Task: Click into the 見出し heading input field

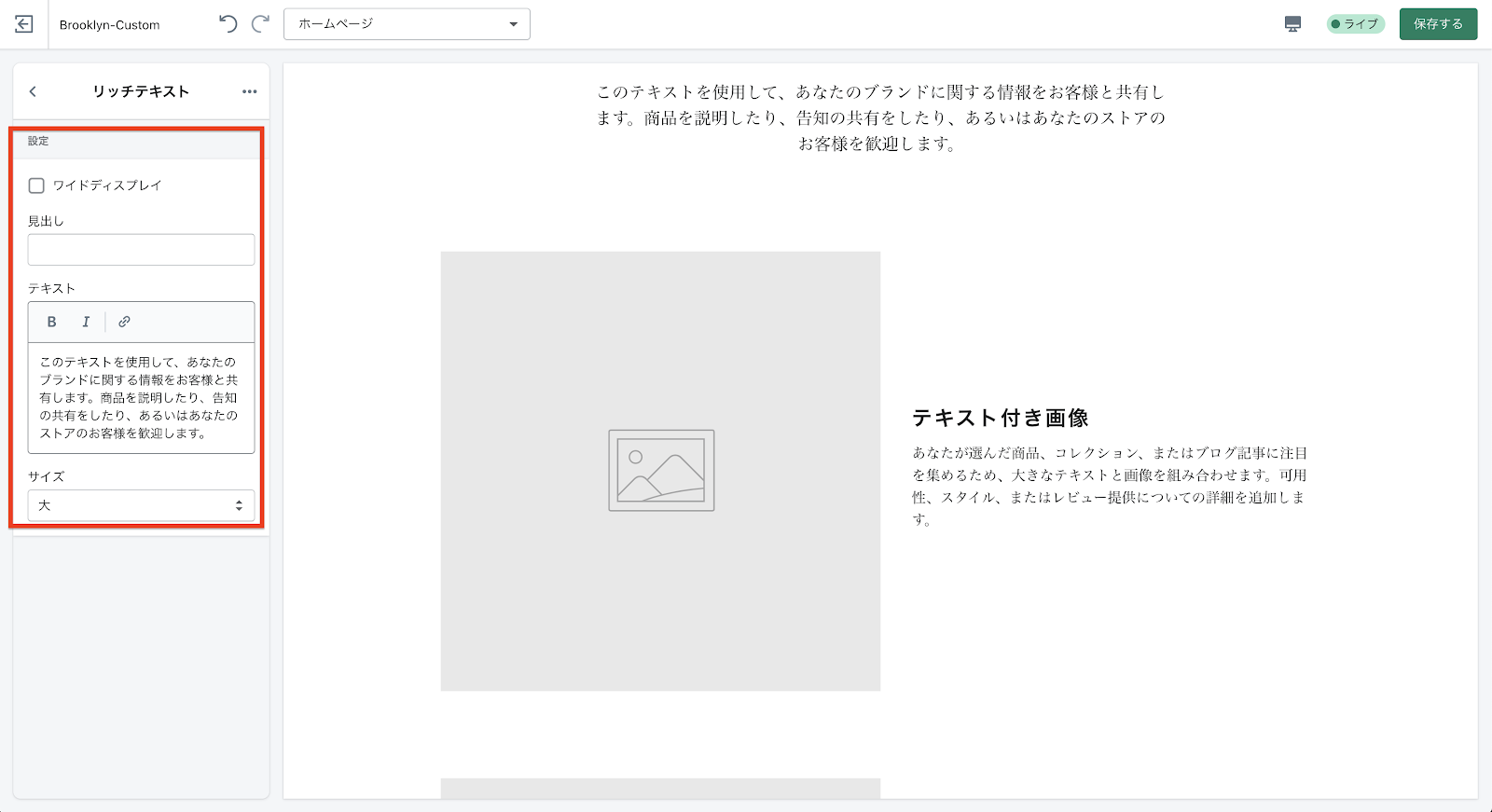Action: [x=141, y=250]
